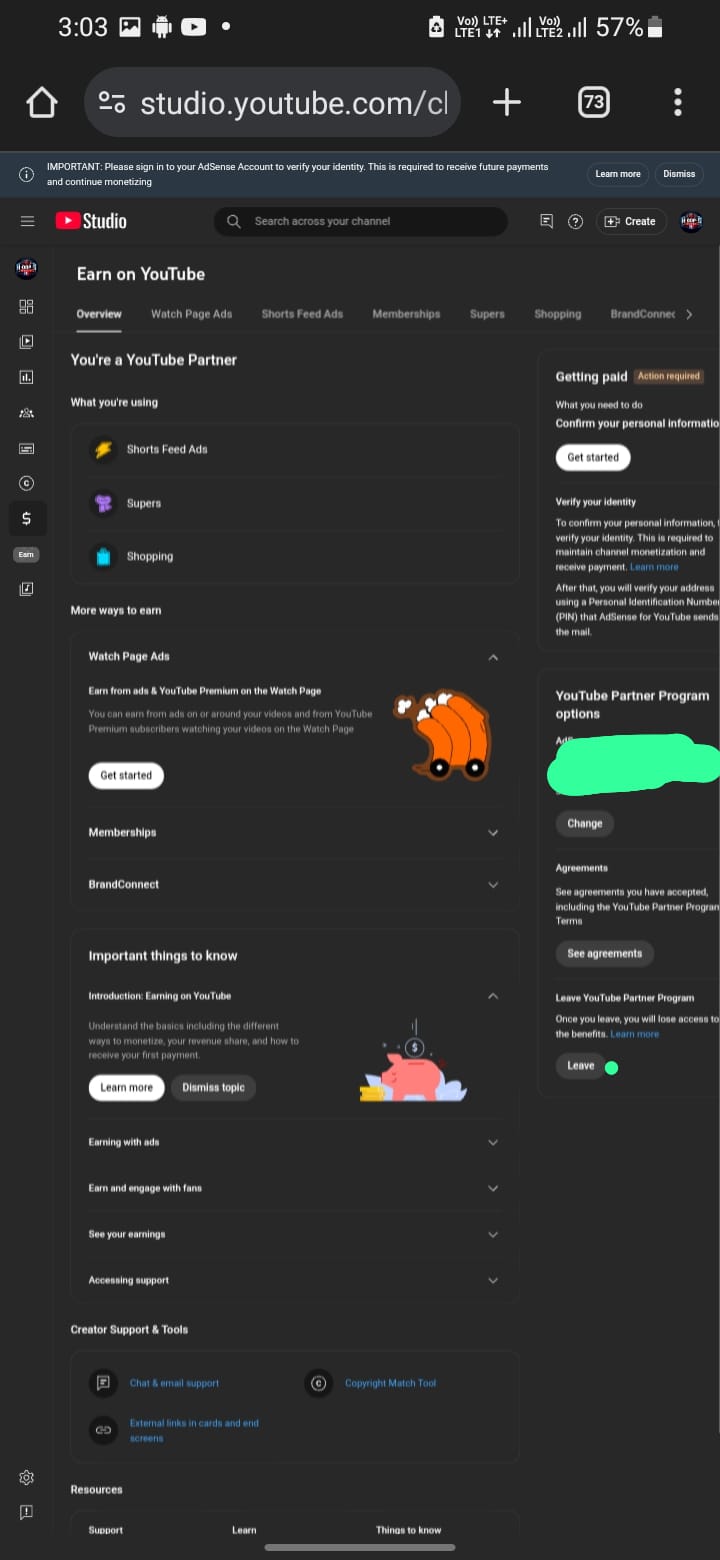Open Content in the left sidebar
This screenshot has width=720, height=1560.
pyautogui.click(x=27, y=342)
